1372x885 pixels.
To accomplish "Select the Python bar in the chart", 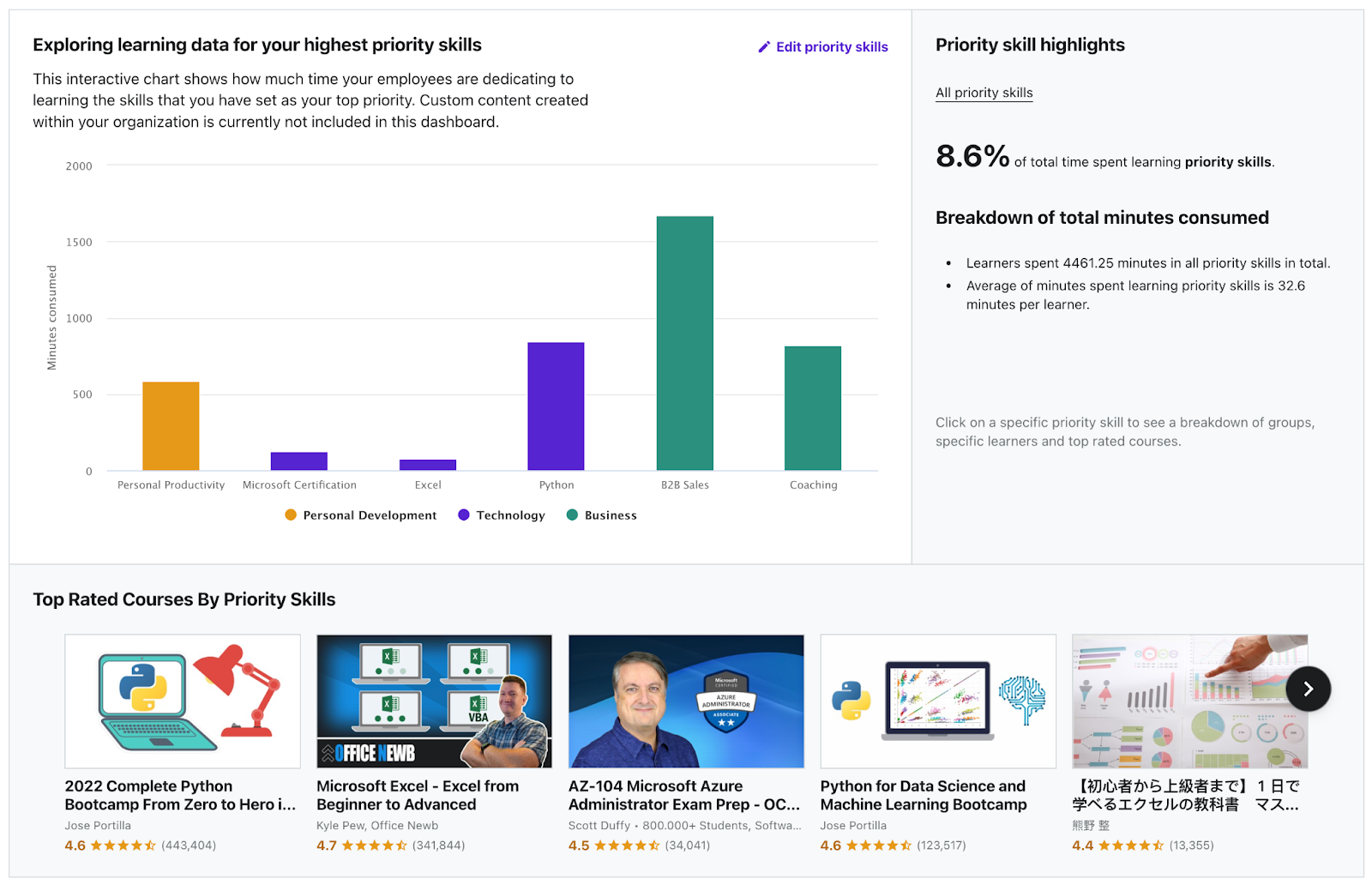I will coord(556,406).
